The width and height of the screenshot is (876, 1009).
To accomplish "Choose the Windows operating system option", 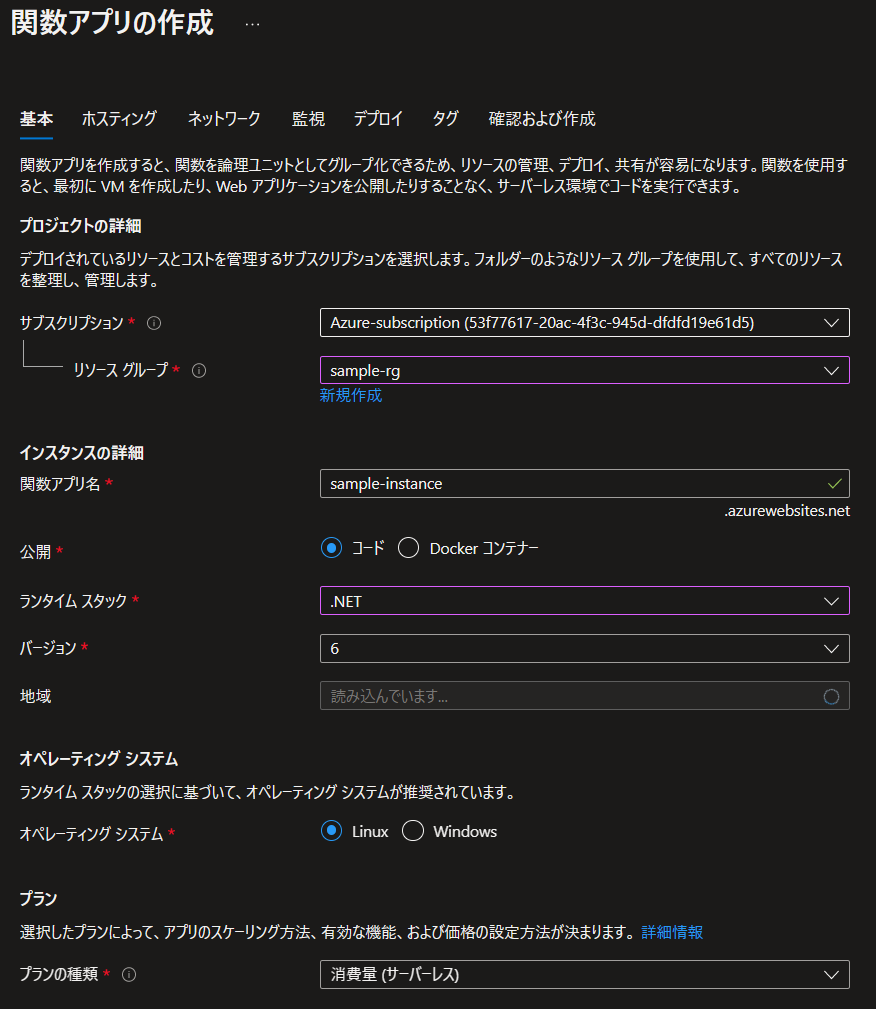I will [413, 831].
